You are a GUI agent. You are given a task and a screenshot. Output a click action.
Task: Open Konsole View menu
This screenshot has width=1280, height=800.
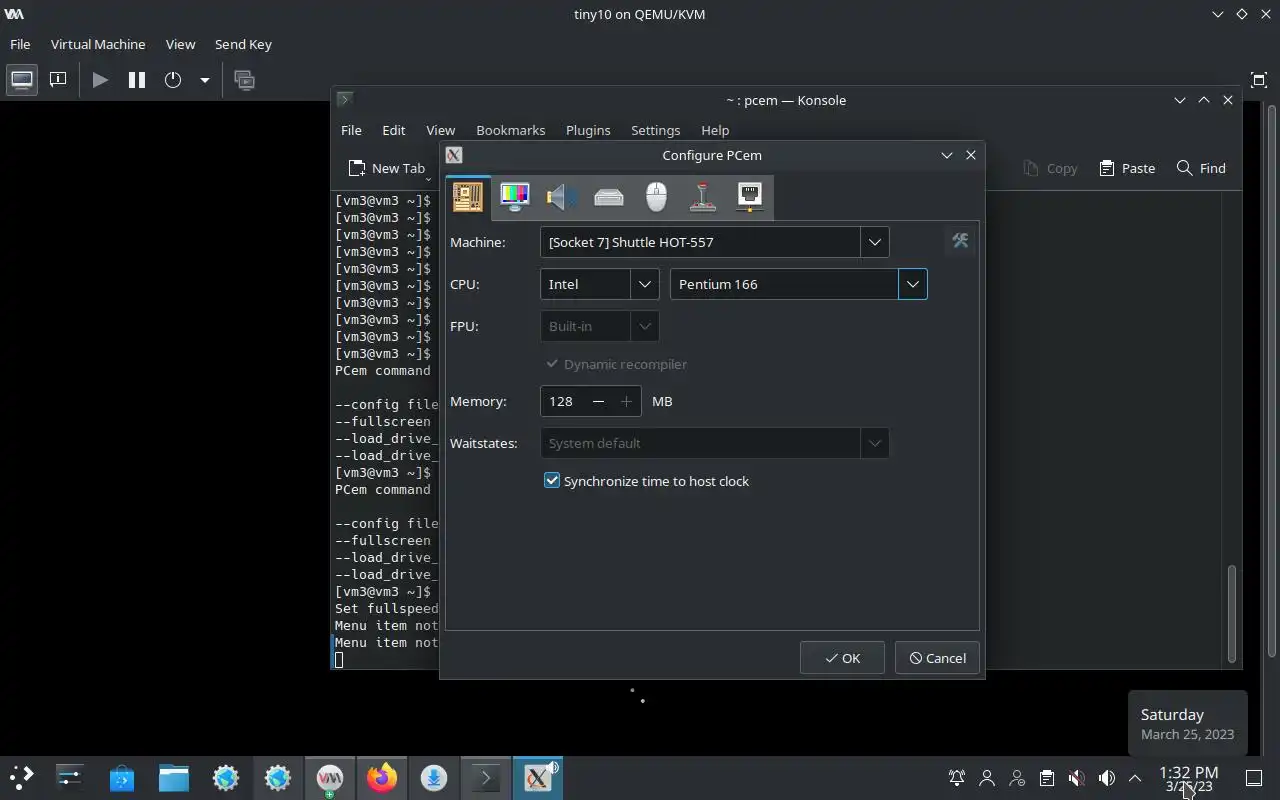[x=440, y=130]
